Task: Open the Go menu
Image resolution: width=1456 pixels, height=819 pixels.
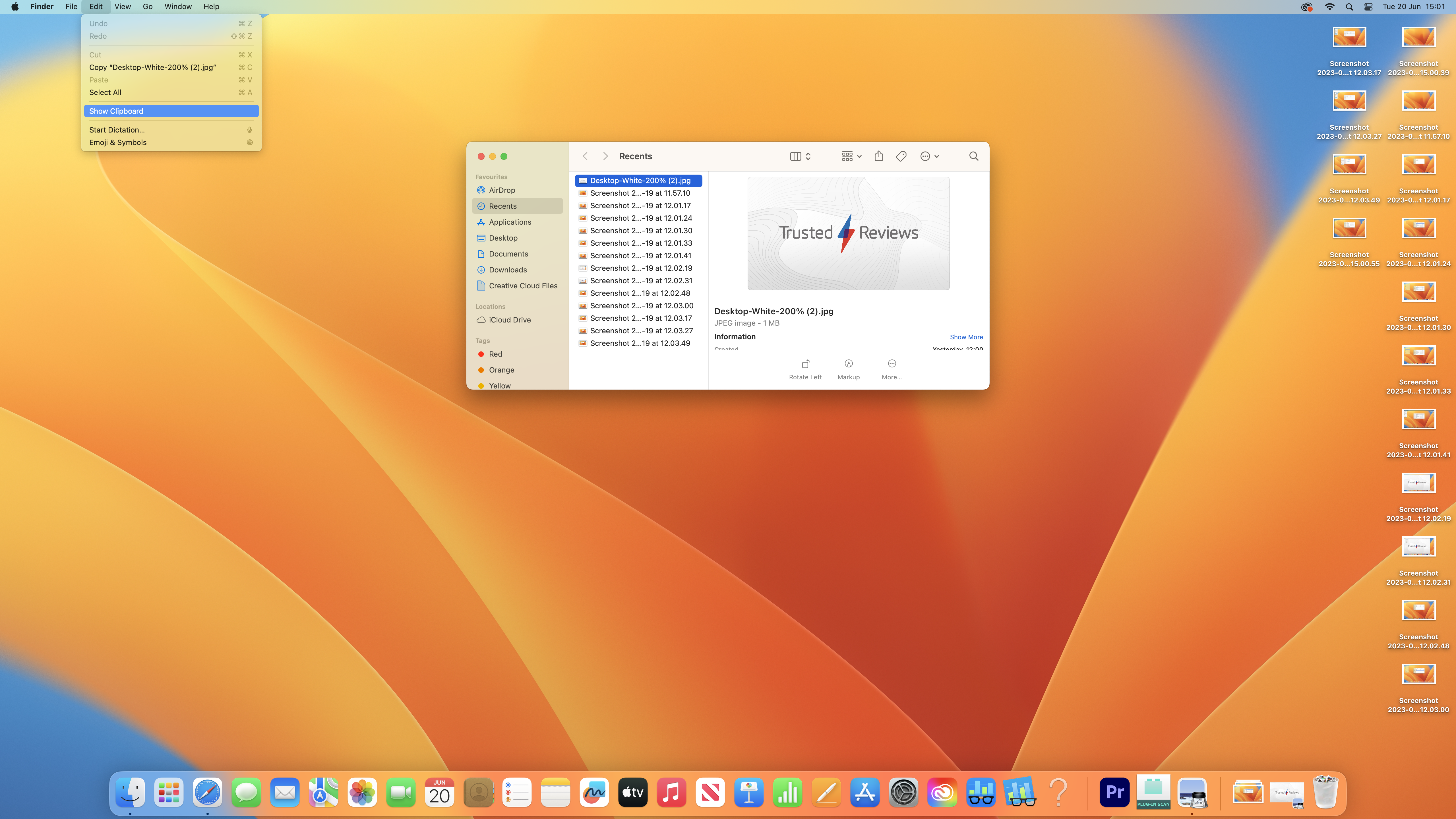Action: click(148, 7)
